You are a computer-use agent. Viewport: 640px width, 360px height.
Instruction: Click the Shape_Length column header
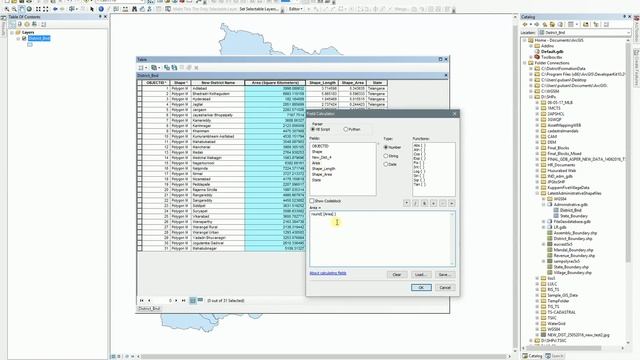pyautogui.click(x=322, y=83)
